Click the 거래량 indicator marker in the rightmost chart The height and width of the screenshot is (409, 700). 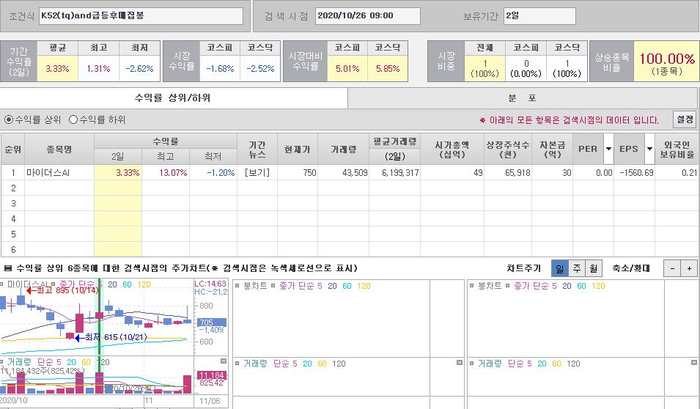pyautogui.click(x=471, y=363)
